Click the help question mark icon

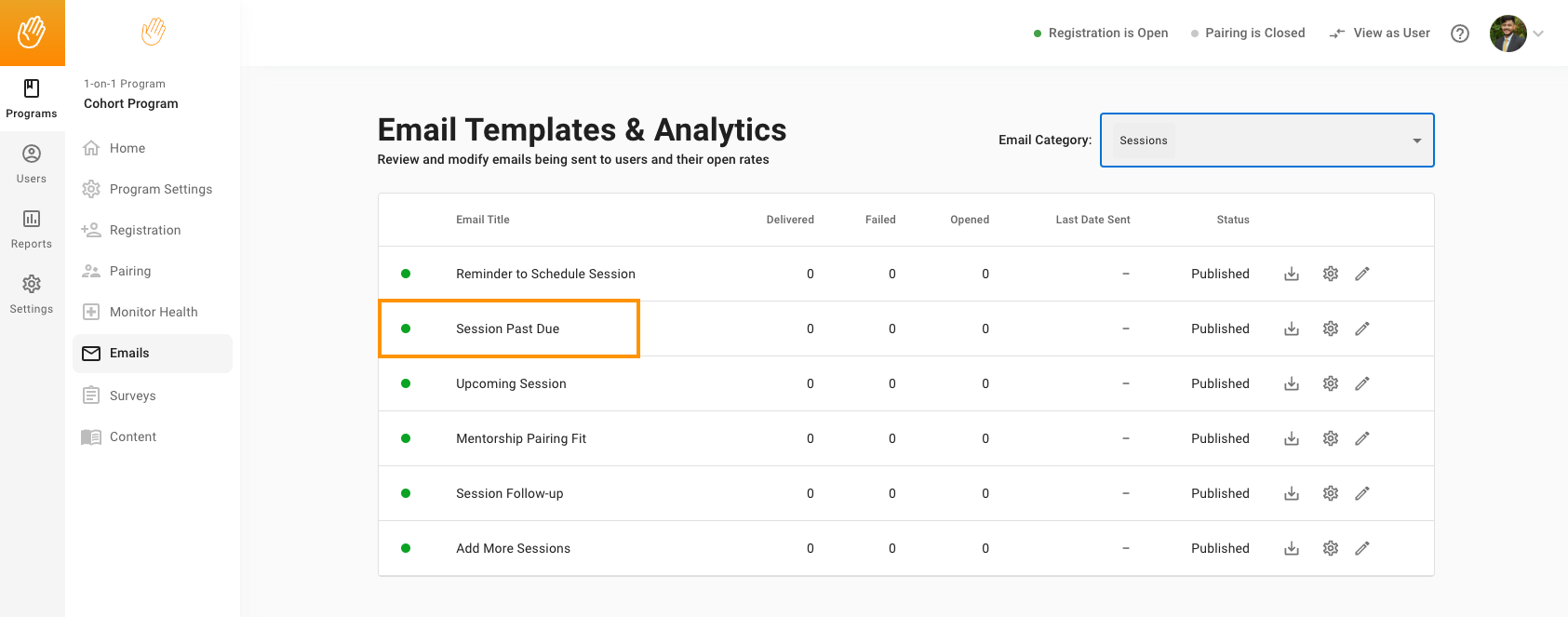click(1459, 34)
